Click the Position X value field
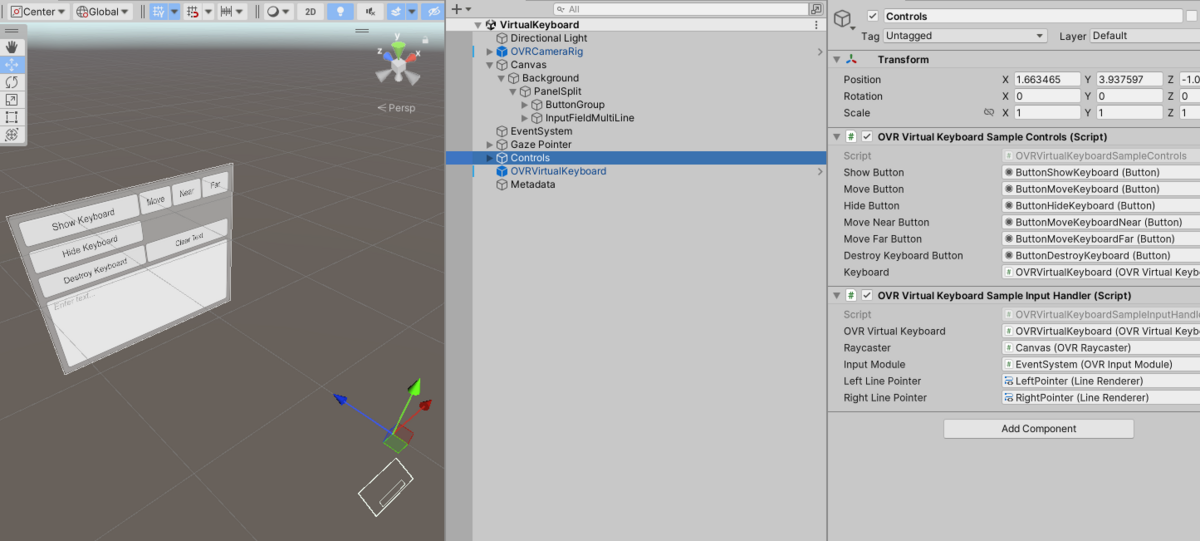This screenshot has width=1200, height=541. 1046,79
